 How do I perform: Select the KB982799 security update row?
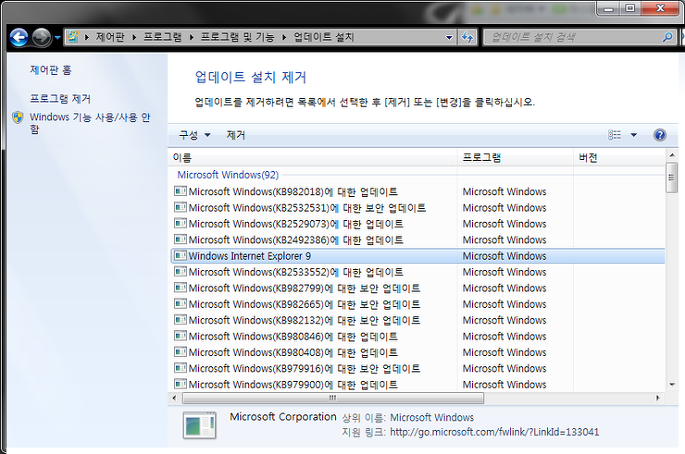pyautogui.click(x=417, y=288)
